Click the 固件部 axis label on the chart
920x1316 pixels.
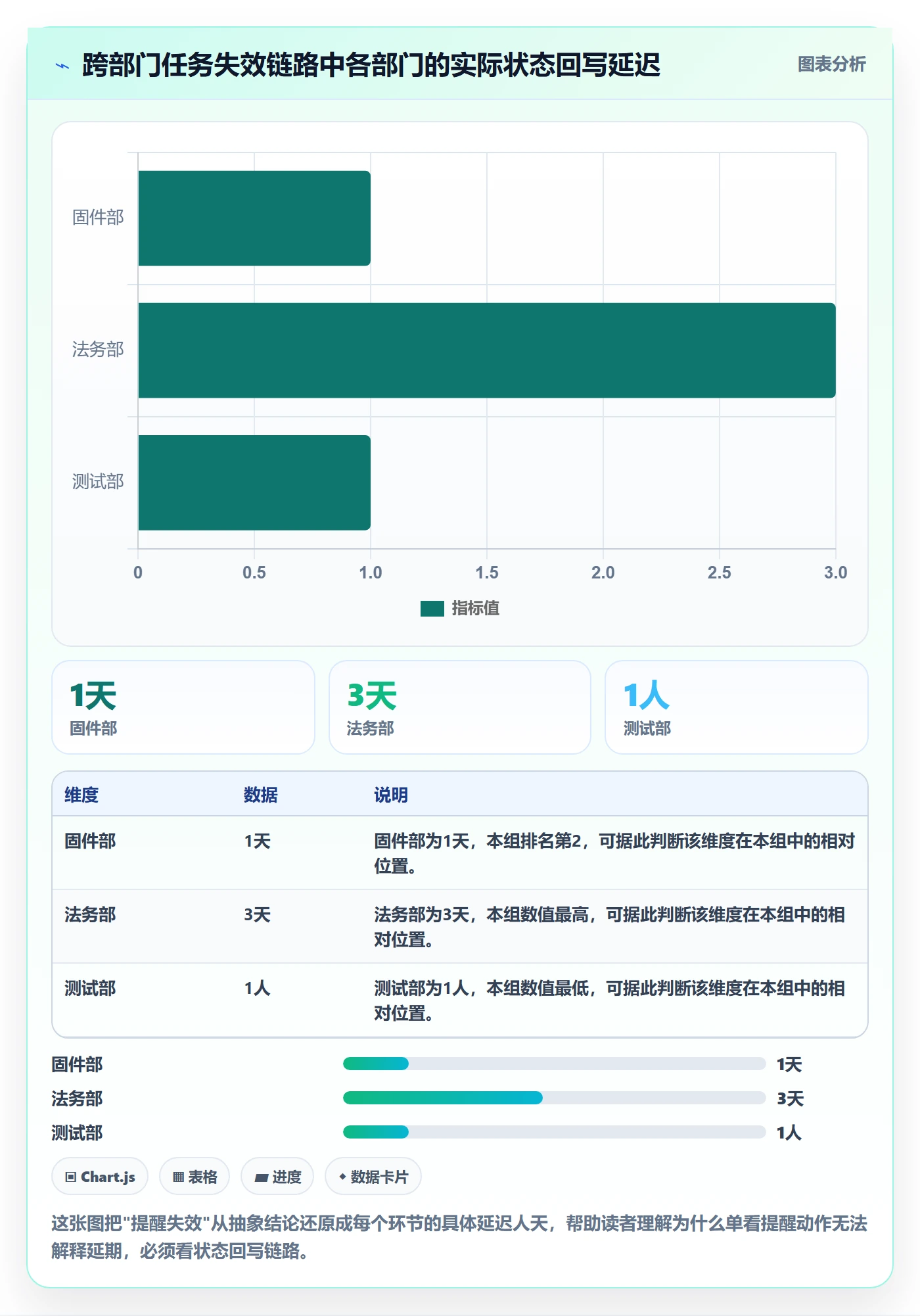tap(98, 218)
